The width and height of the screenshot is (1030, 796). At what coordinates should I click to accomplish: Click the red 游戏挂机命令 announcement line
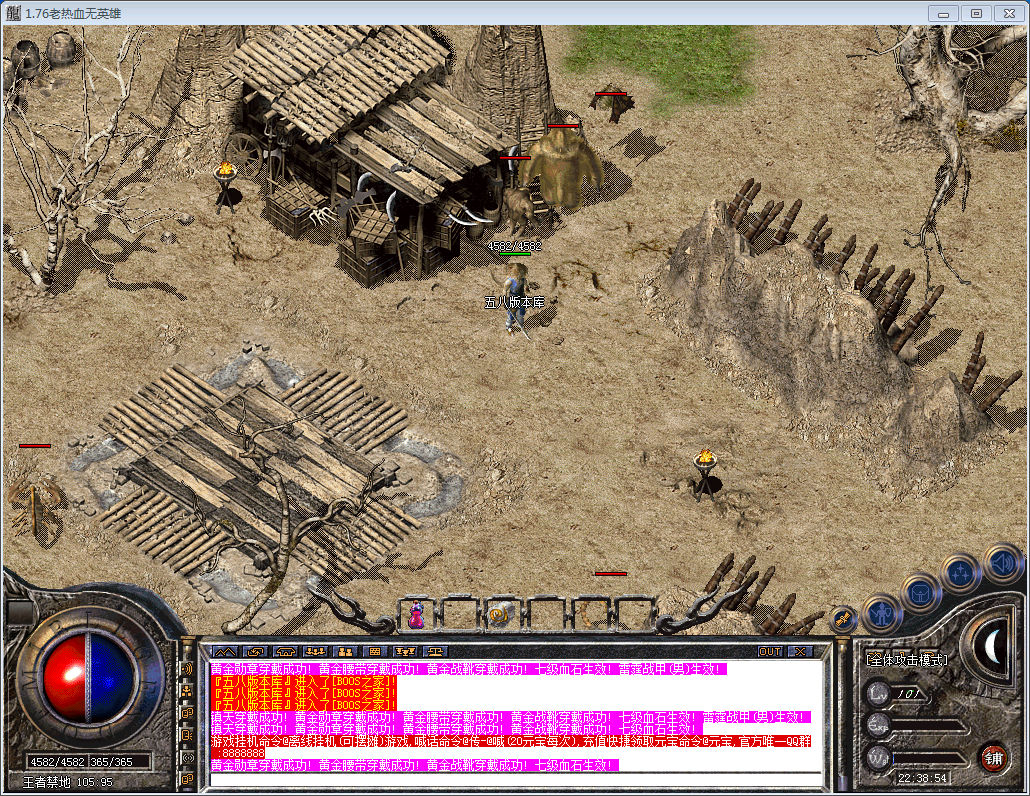(x=511, y=741)
